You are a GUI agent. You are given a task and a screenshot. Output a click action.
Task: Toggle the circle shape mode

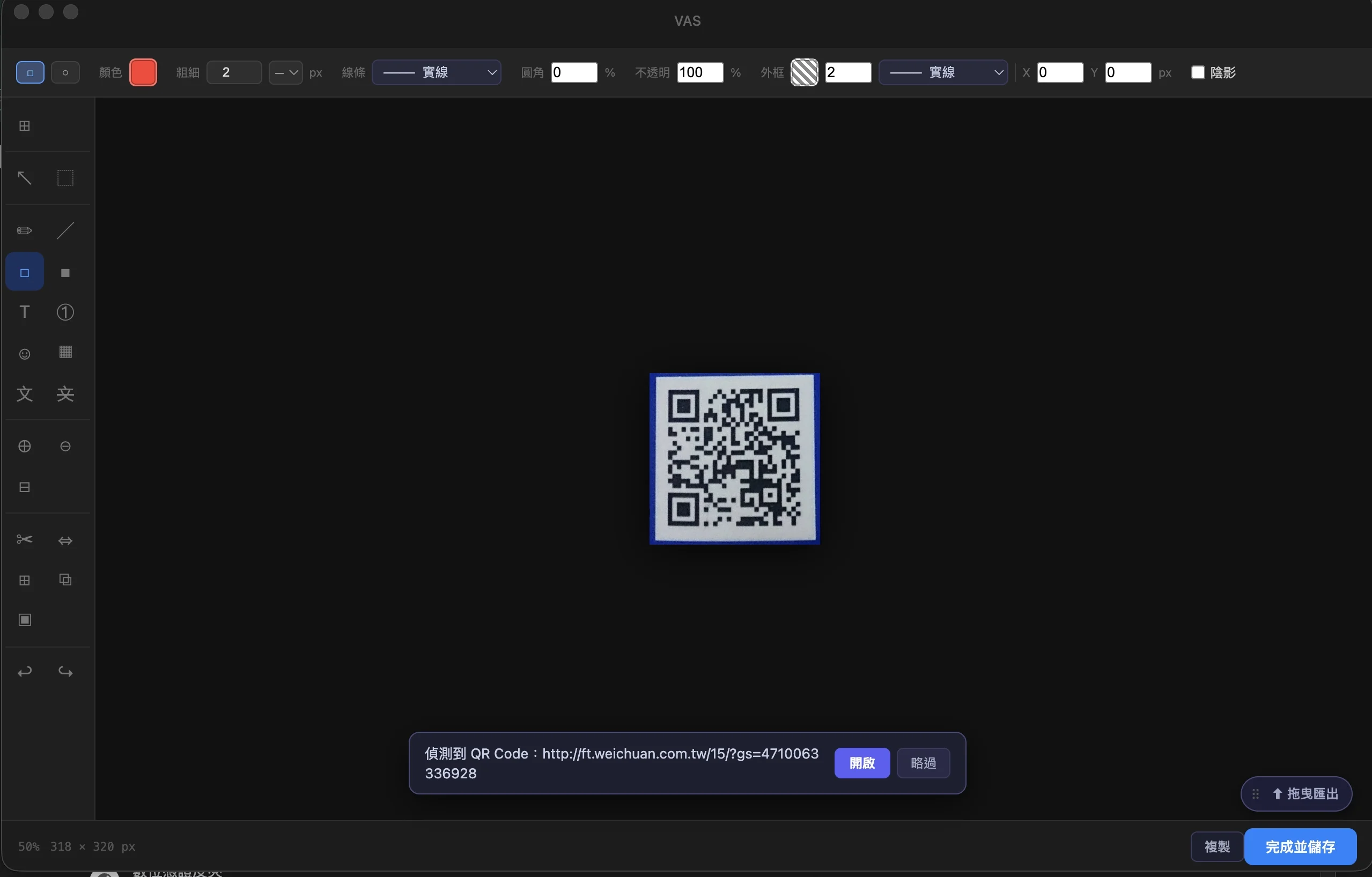65,72
